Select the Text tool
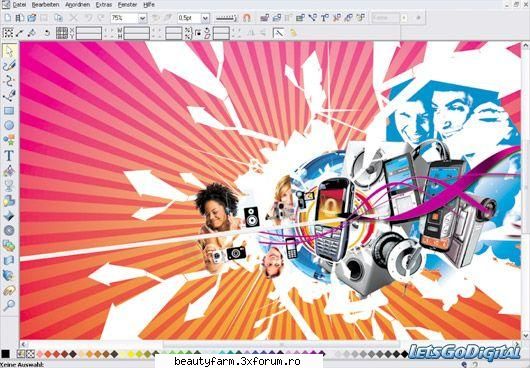Viewport: 530px width, 368px height. click(x=9, y=155)
